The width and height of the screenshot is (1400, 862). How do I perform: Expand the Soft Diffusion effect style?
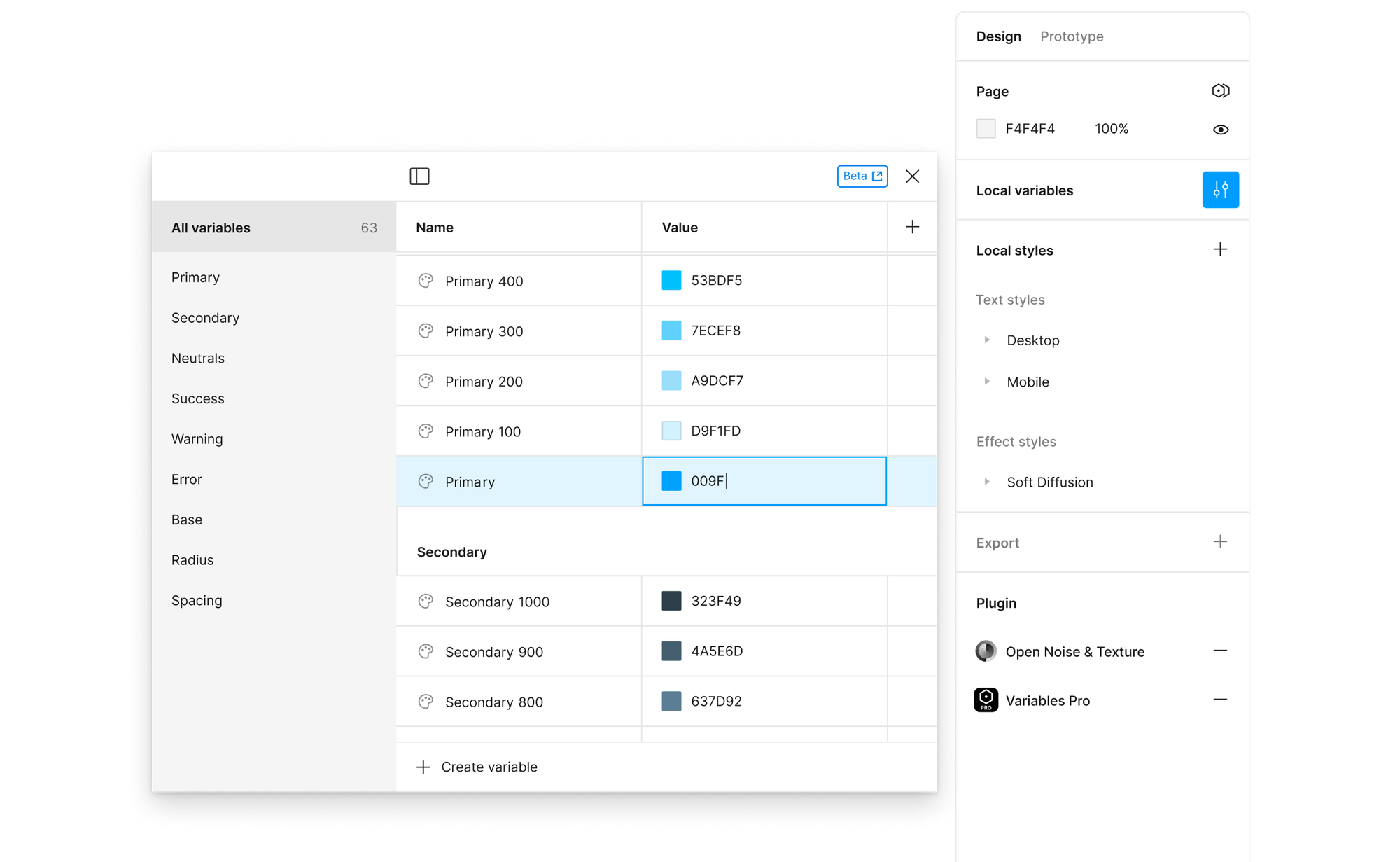tap(987, 482)
